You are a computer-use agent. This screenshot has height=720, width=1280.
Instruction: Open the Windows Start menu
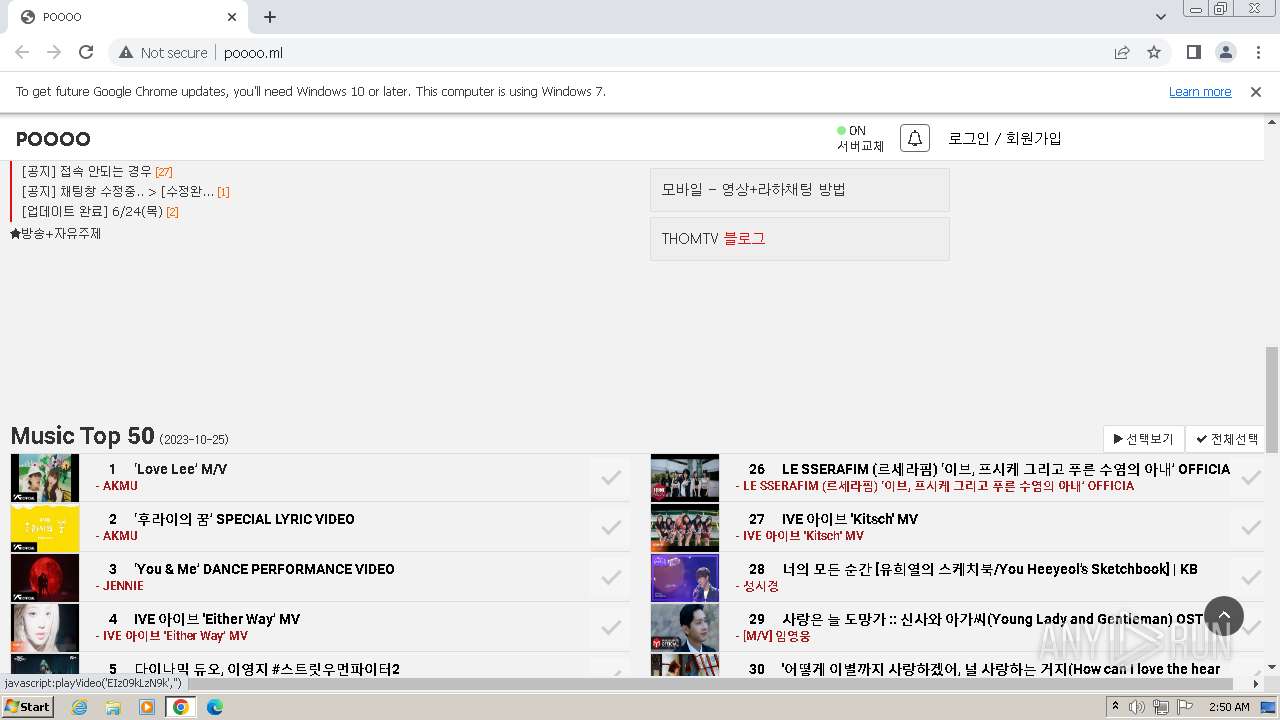[28, 707]
